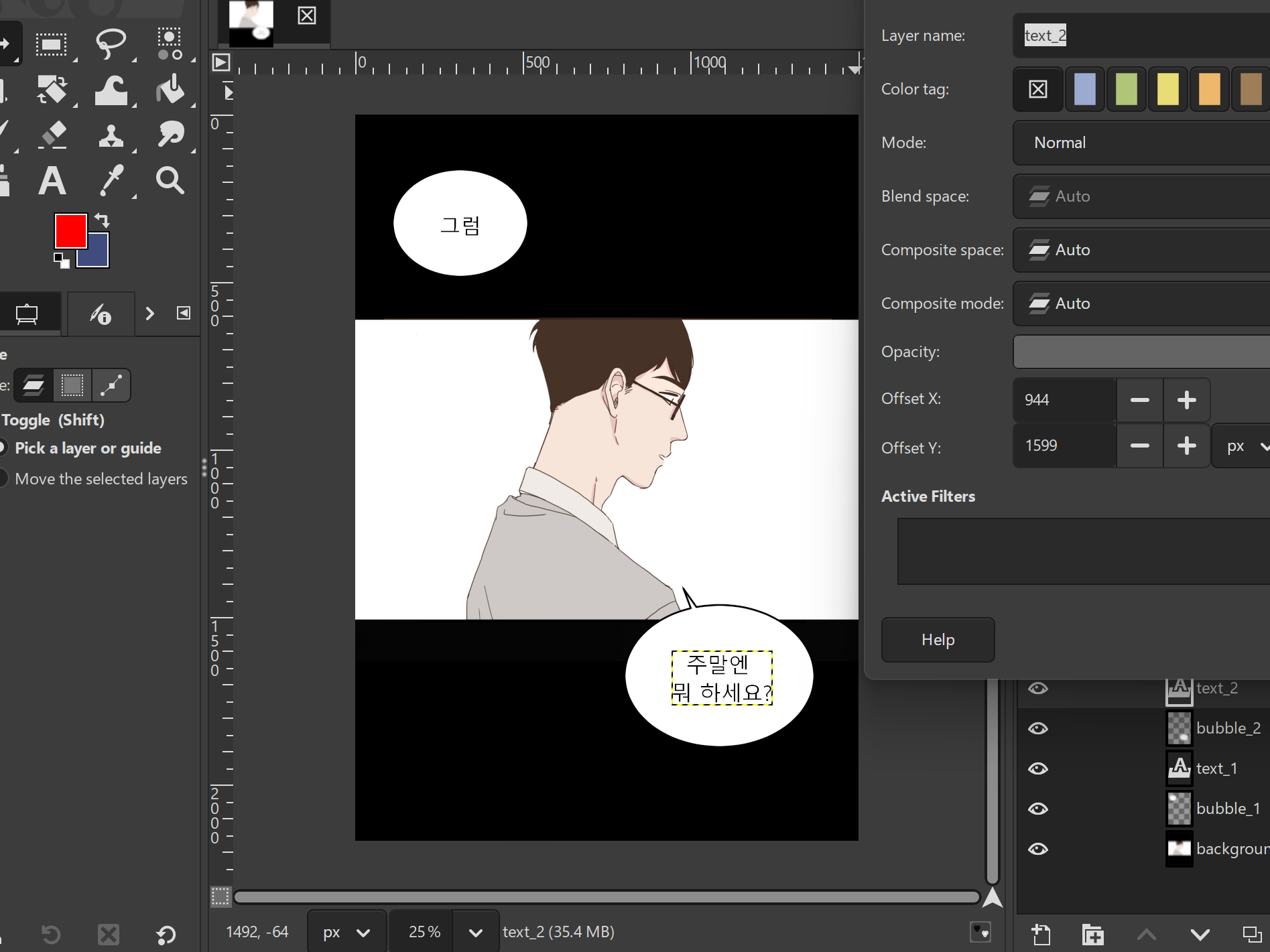Screen dimensions: 1270x952
Task: Select the Rectangle Select tool
Action: [52, 44]
